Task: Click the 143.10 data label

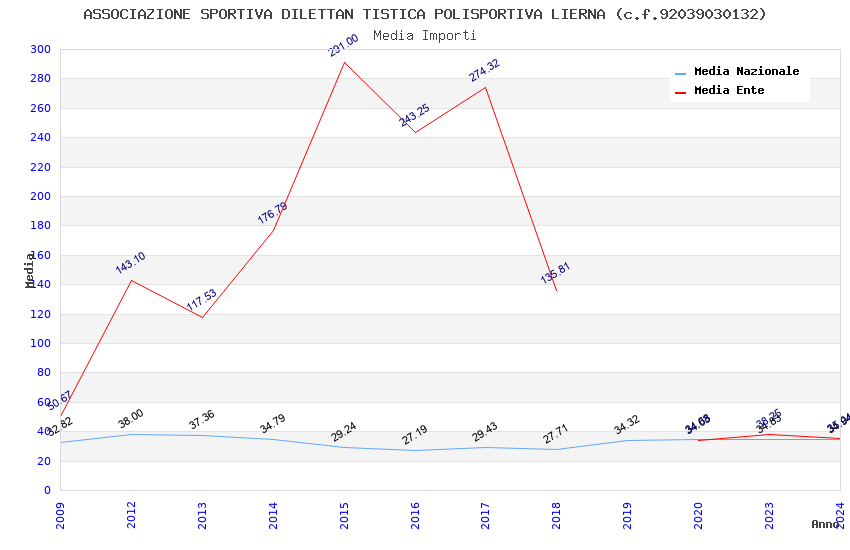Action: (x=131, y=263)
